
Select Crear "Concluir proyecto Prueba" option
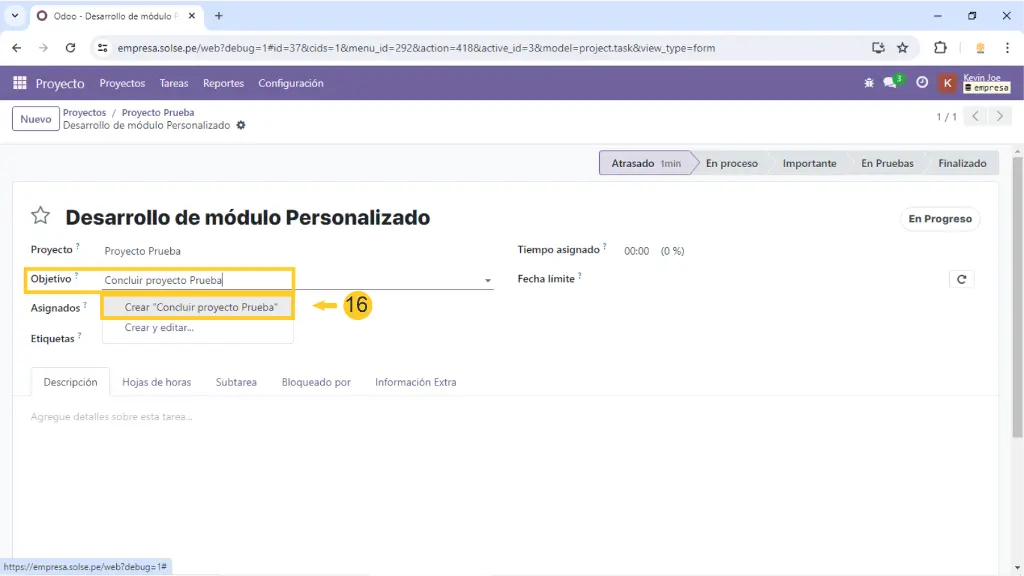[200, 307]
